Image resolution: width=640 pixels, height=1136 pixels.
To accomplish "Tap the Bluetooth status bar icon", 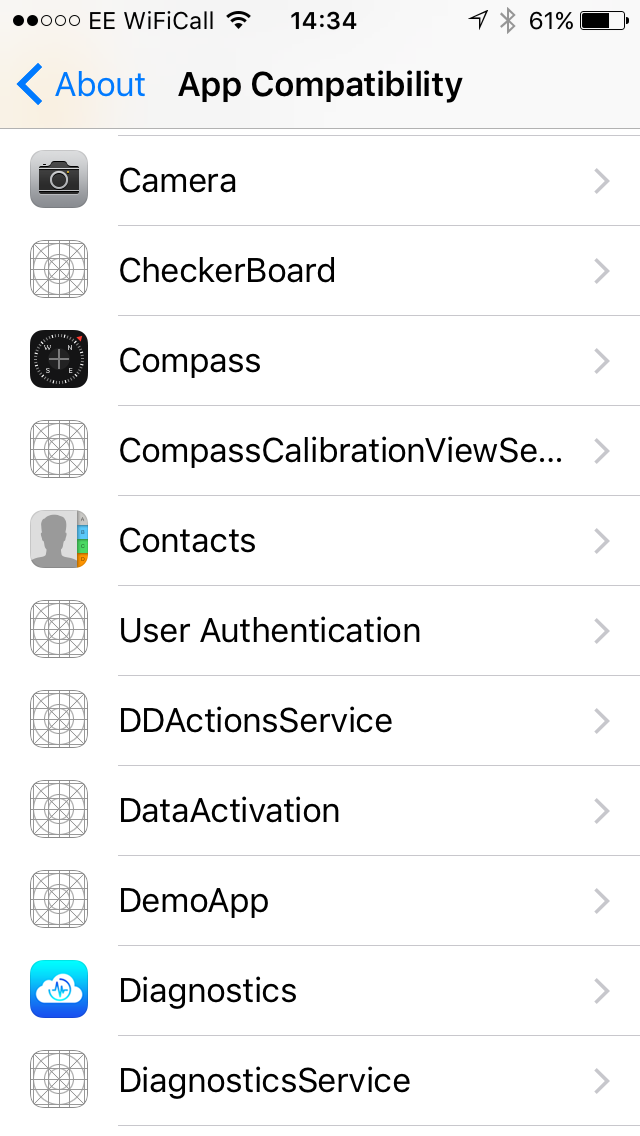I will pyautogui.click(x=508, y=20).
